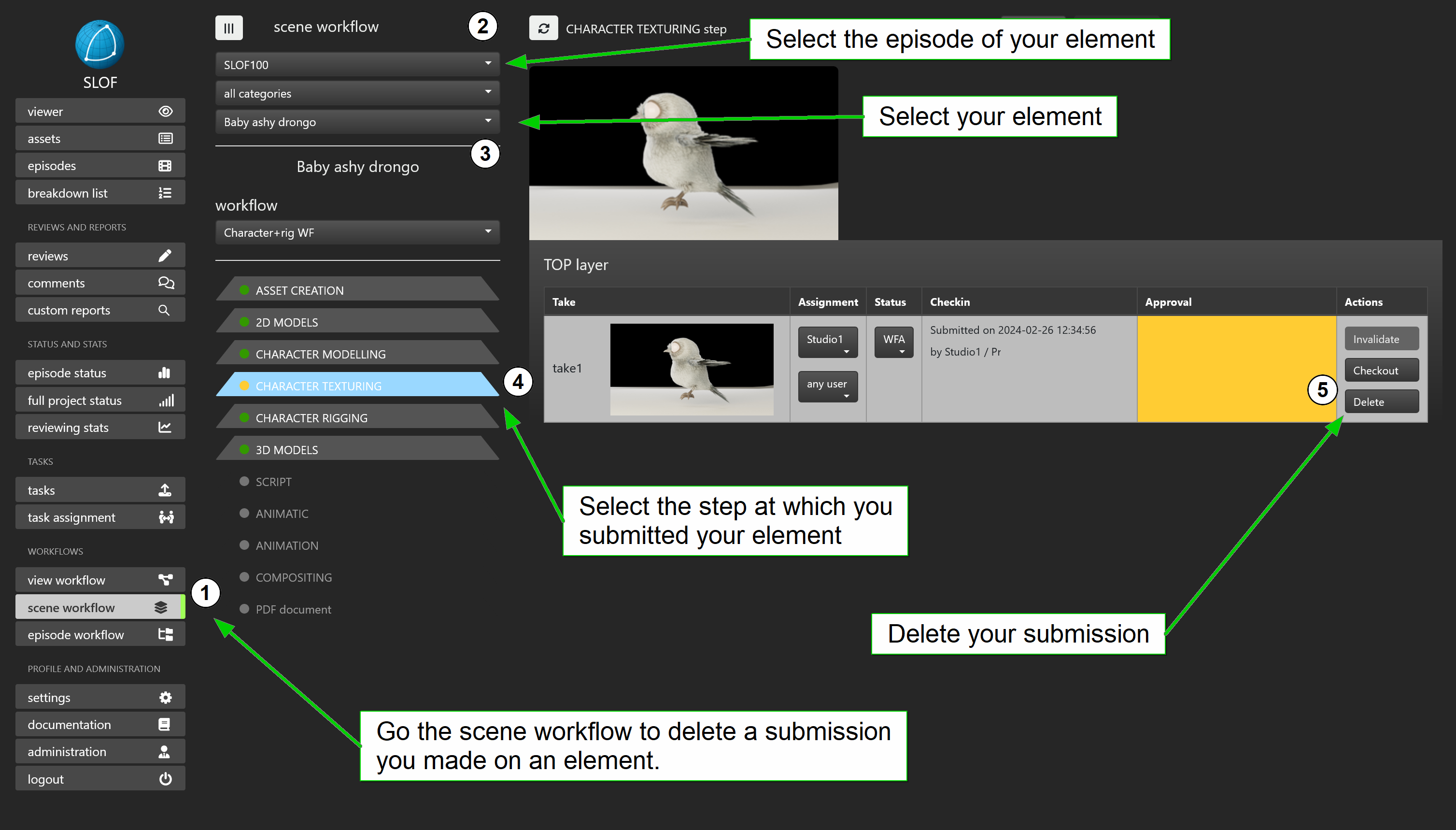Image resolution: width=1456 pixels, height=830 pixels.
Task: Open the WFA status dropdown
Action: pyautogui.click(x=893, y=342)
